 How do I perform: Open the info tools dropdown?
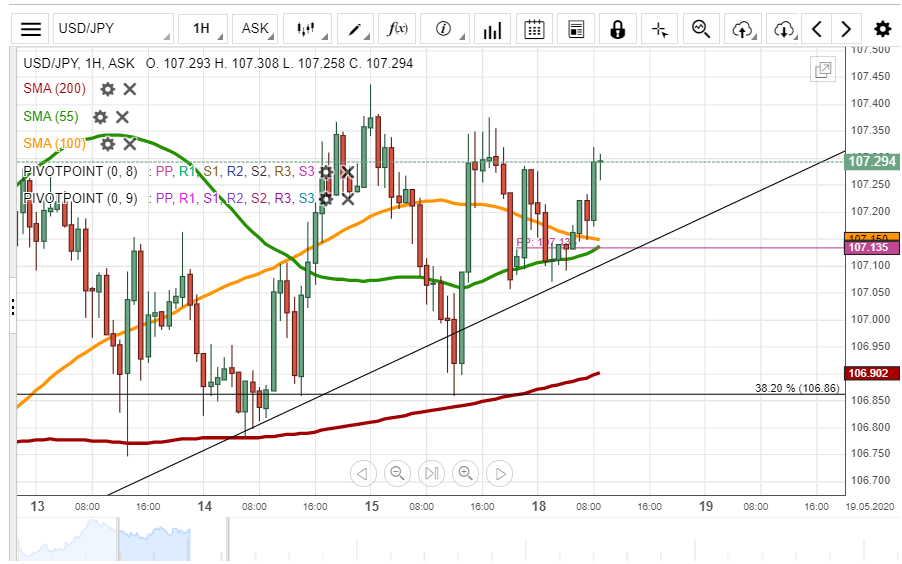click(x=444, y=29)
